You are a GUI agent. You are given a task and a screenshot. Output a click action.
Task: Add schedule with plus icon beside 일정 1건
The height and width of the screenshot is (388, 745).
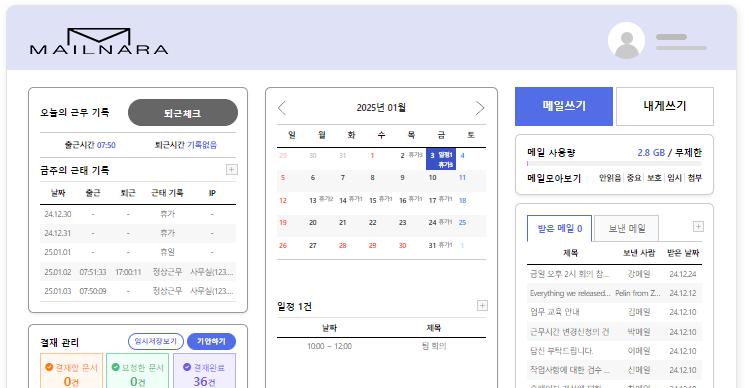(x=482, y=306)
